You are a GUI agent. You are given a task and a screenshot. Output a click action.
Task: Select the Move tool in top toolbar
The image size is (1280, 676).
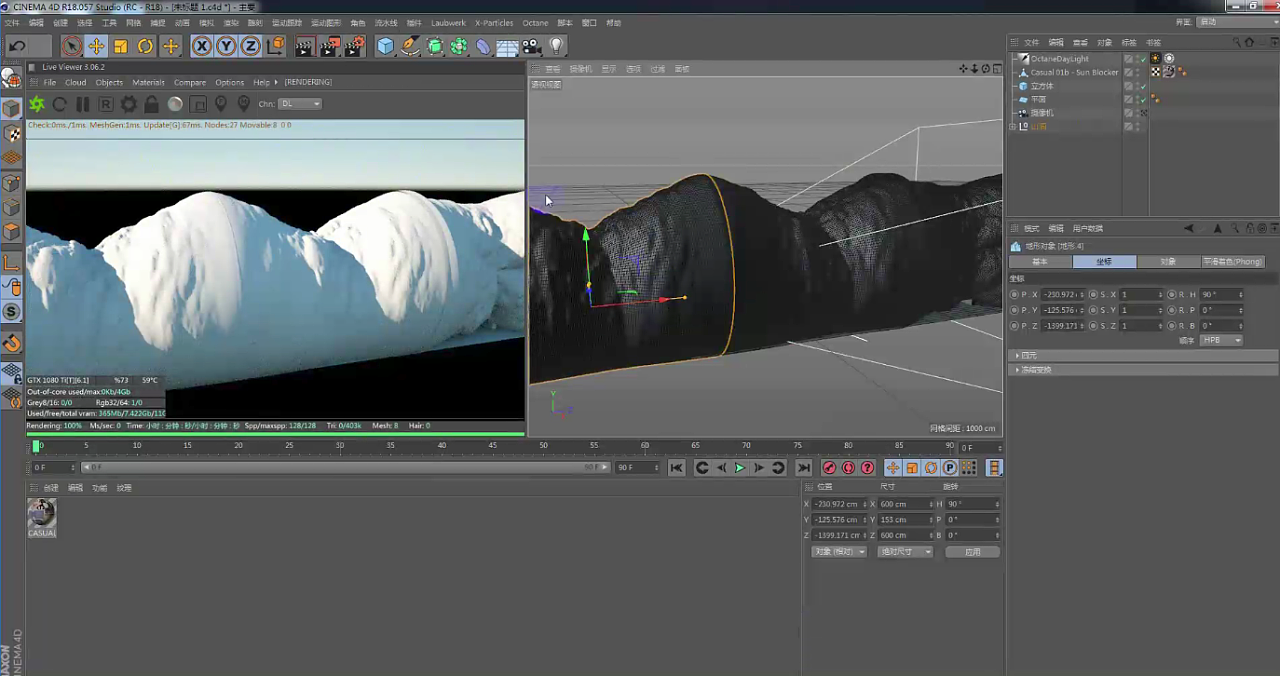pyautogui.click(x=96, y=46)
